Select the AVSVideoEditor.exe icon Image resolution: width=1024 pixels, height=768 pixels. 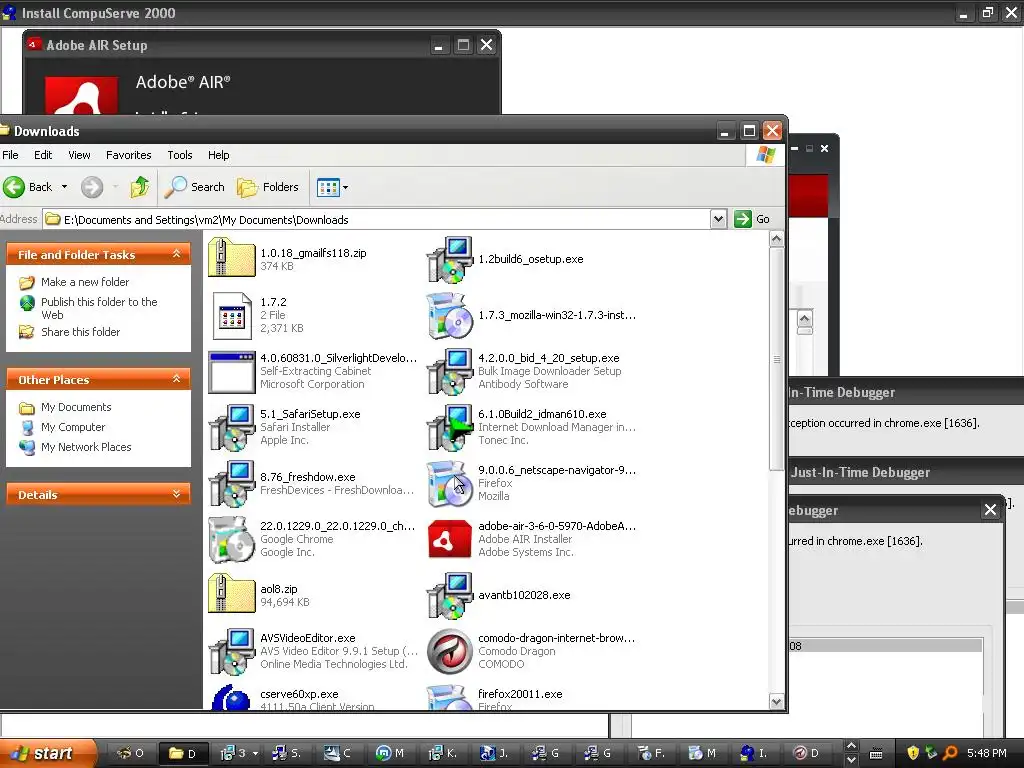pos(231,651)
